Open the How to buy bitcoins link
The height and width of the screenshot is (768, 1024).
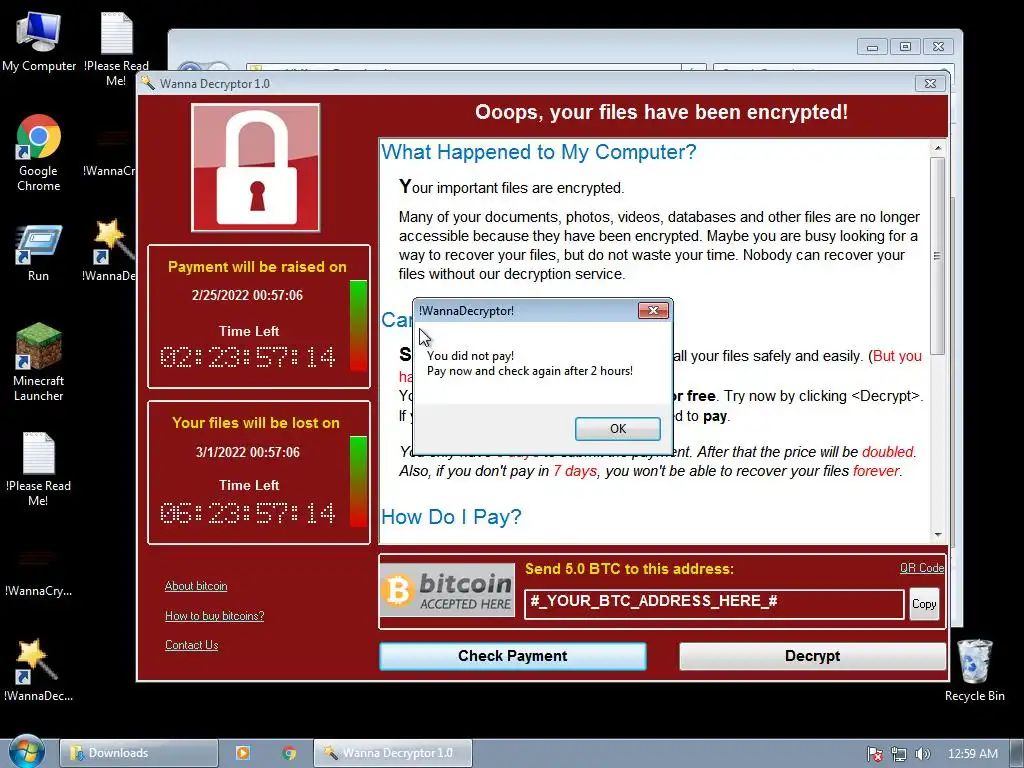214,616
